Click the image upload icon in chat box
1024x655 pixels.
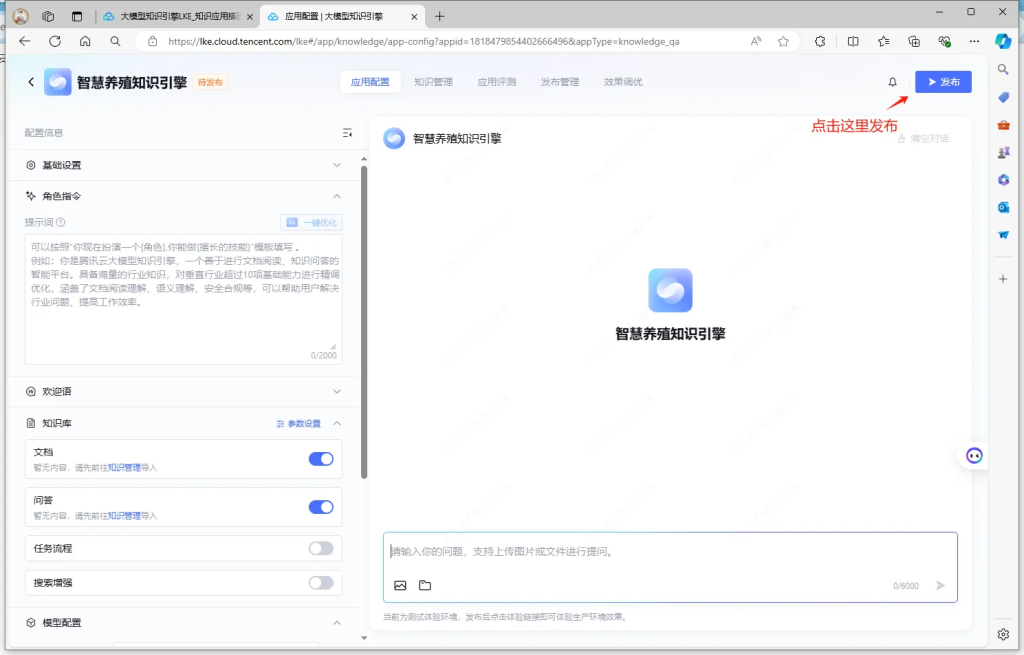[x=400, y=585]
